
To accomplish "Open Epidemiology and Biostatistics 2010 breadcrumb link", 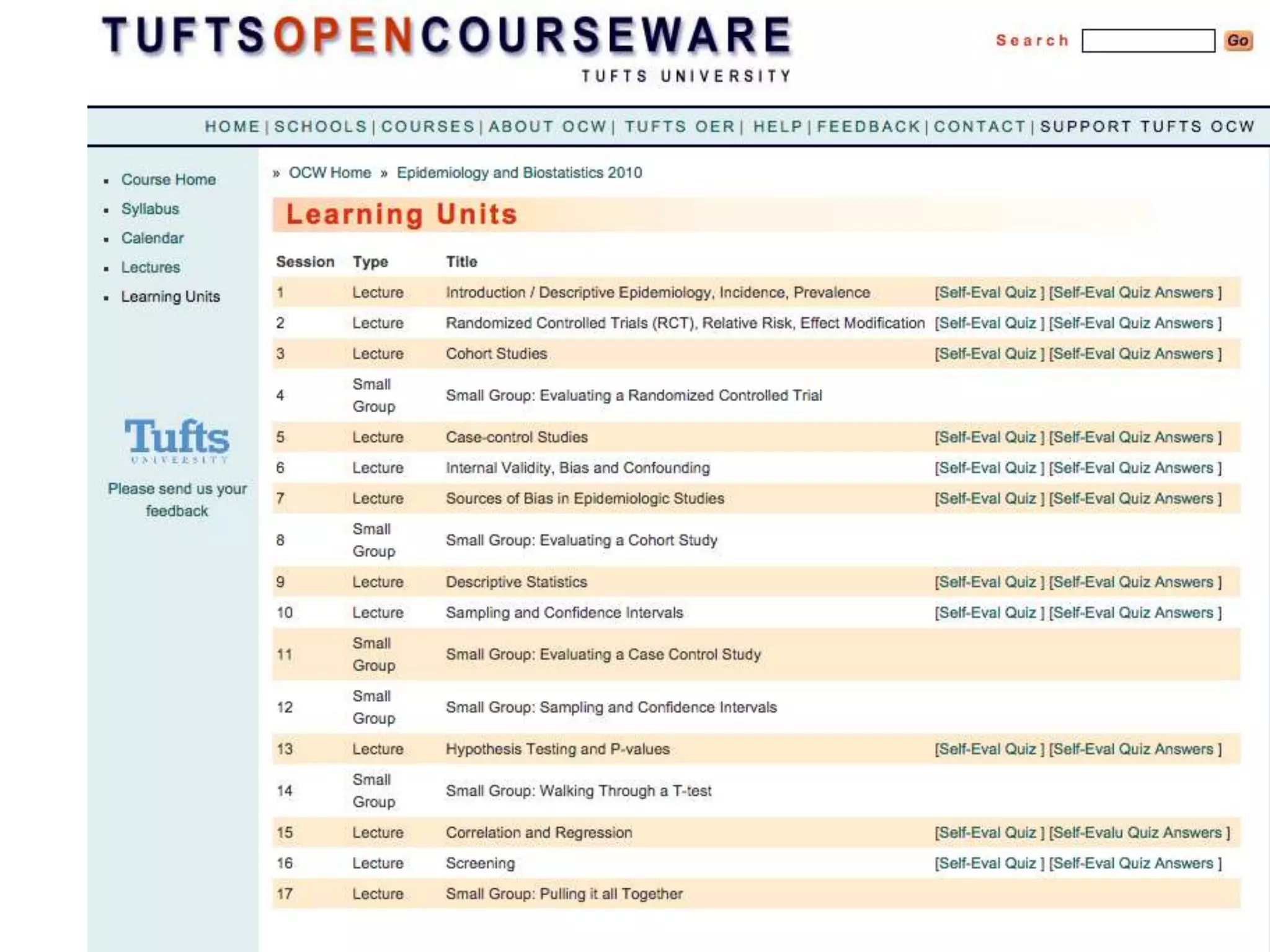I will tap(519, 173).
